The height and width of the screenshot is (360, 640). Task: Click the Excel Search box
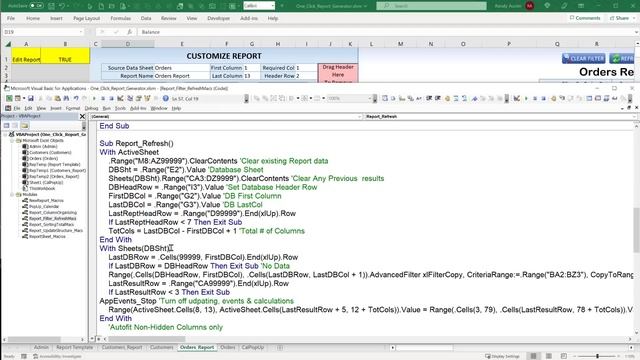[431, 6]
